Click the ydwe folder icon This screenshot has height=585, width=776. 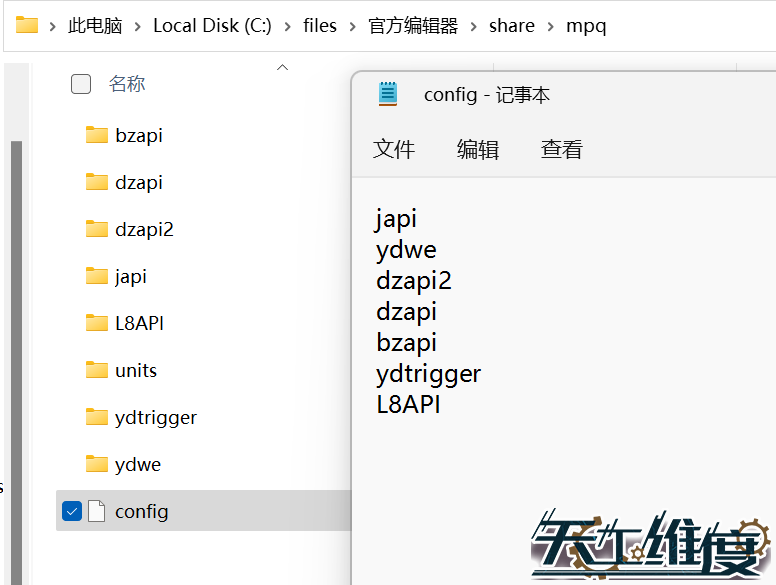97,464
